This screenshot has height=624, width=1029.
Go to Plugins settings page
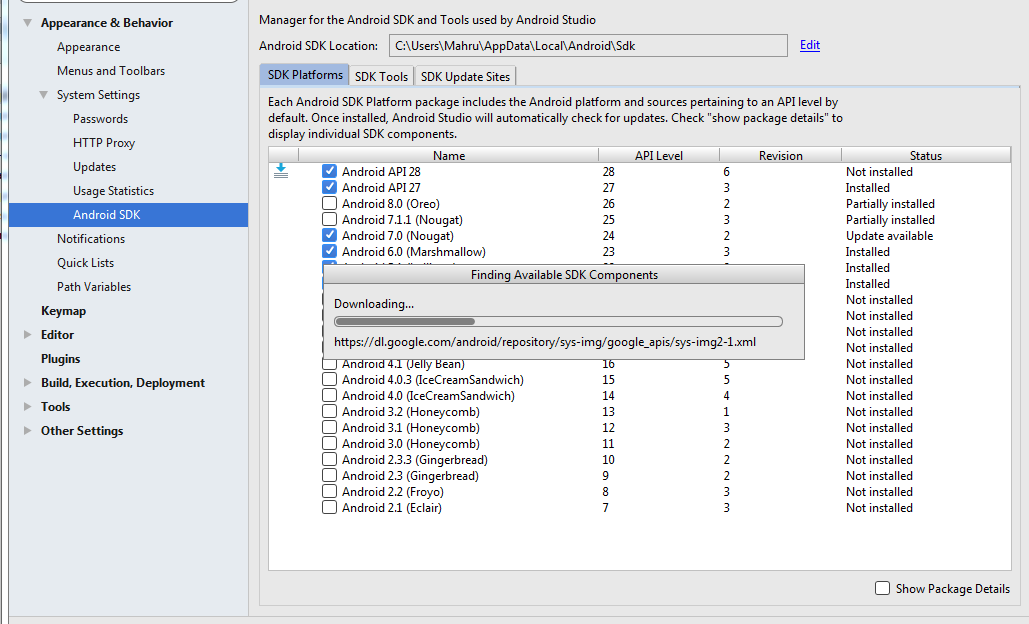[60, 359]
